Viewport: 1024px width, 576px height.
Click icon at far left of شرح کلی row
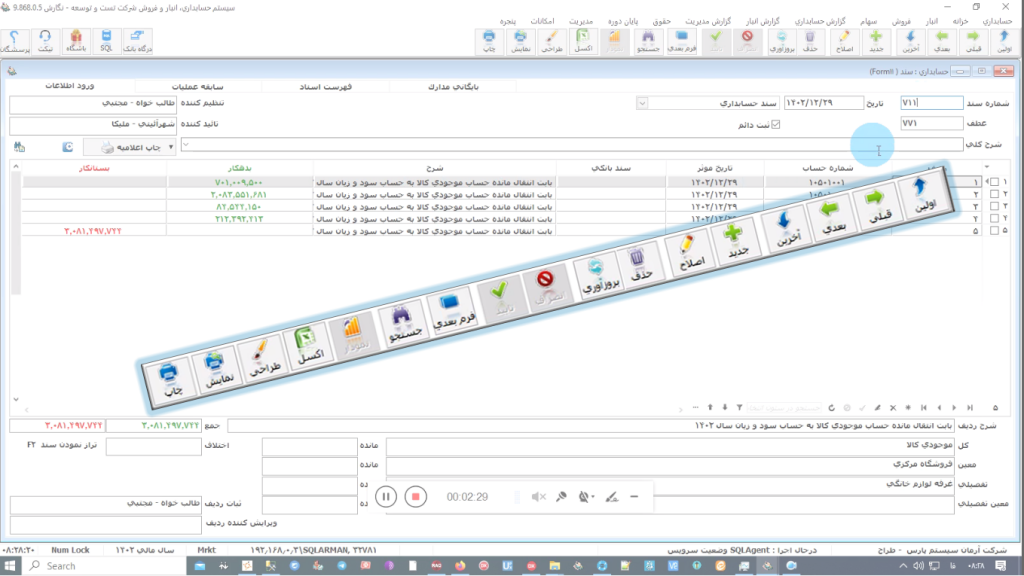click(19, 147)
